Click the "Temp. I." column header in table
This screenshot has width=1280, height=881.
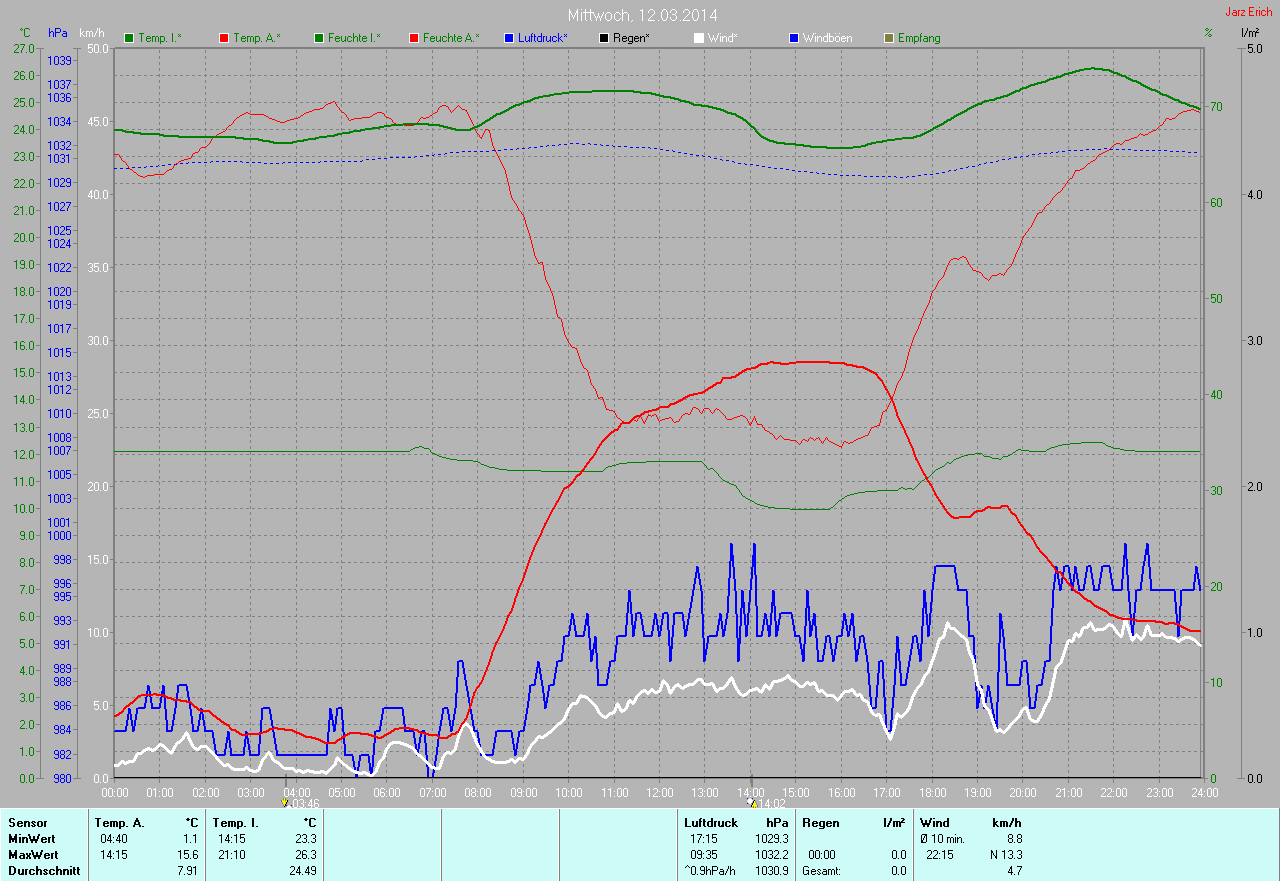pyautogui.click(x=235, y=823)
